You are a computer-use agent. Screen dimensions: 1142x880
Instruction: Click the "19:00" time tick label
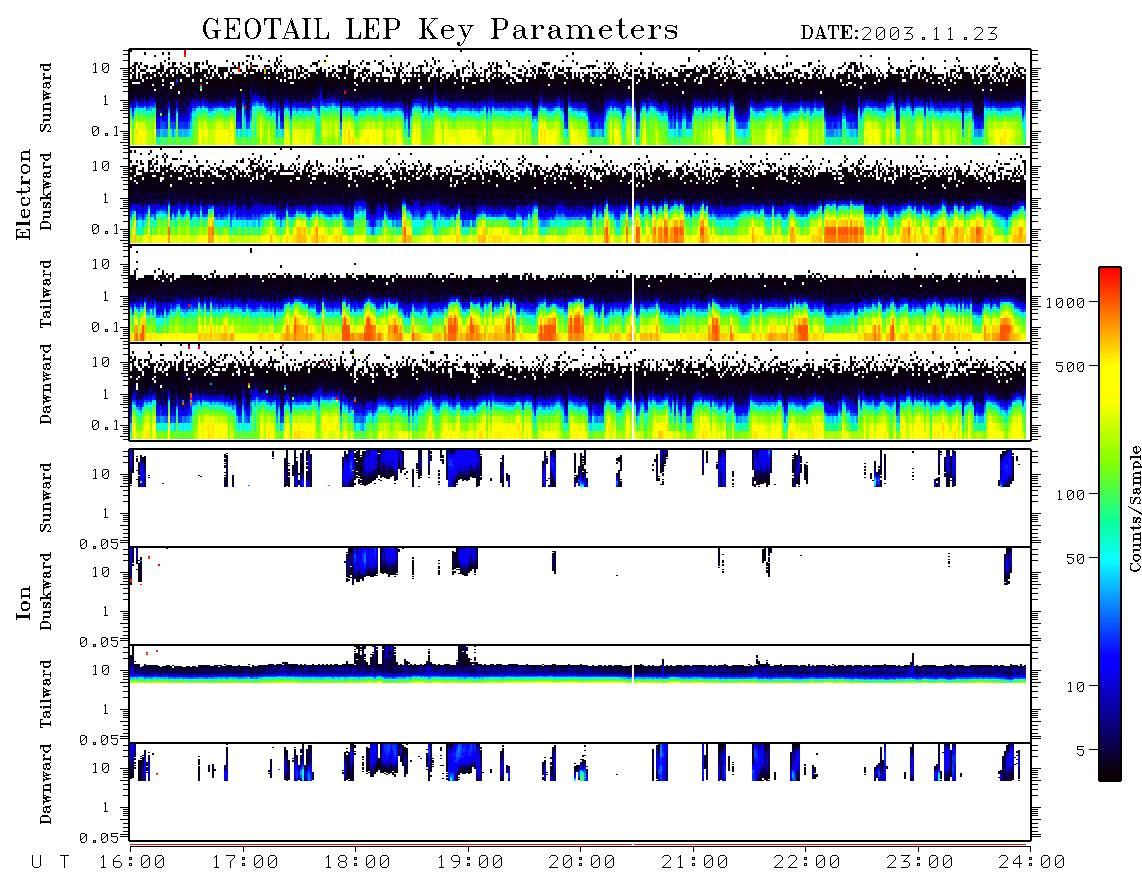pyautogui.click(x=470, y=863)
